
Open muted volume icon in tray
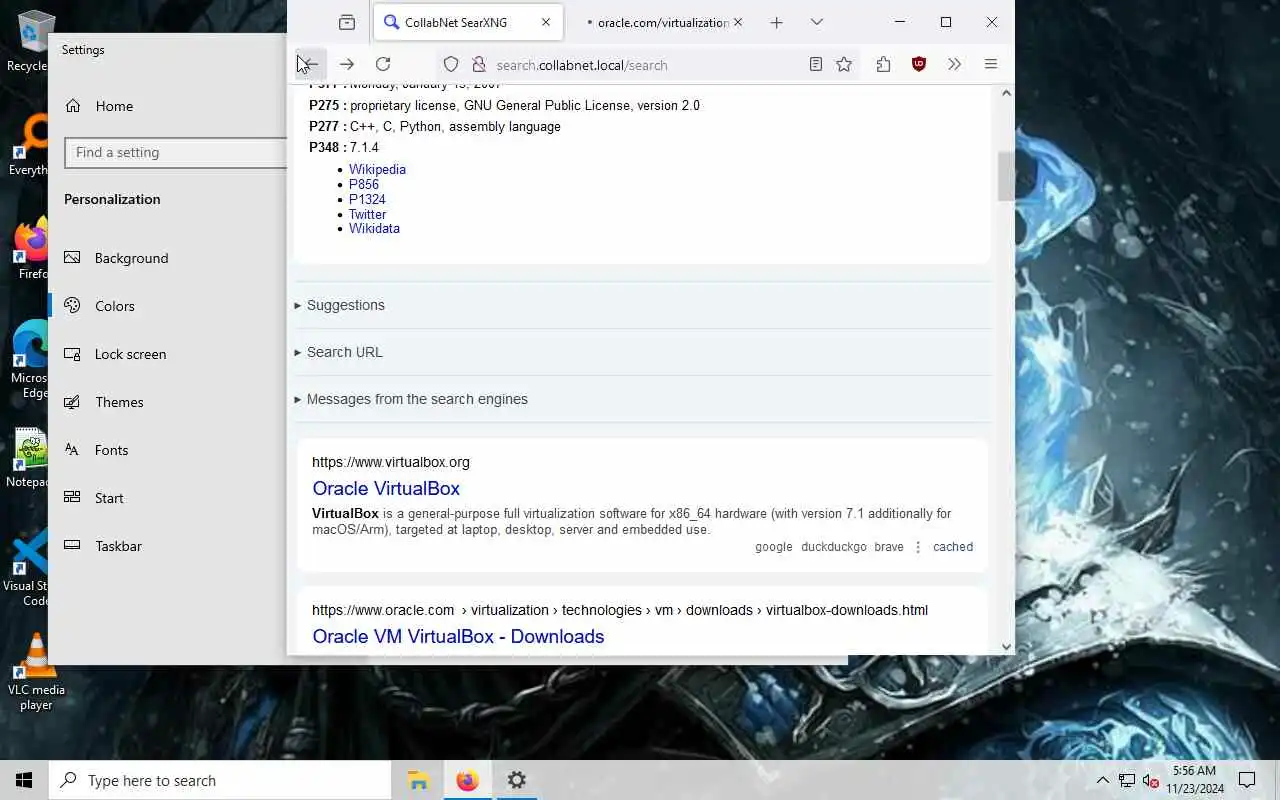1151,780
